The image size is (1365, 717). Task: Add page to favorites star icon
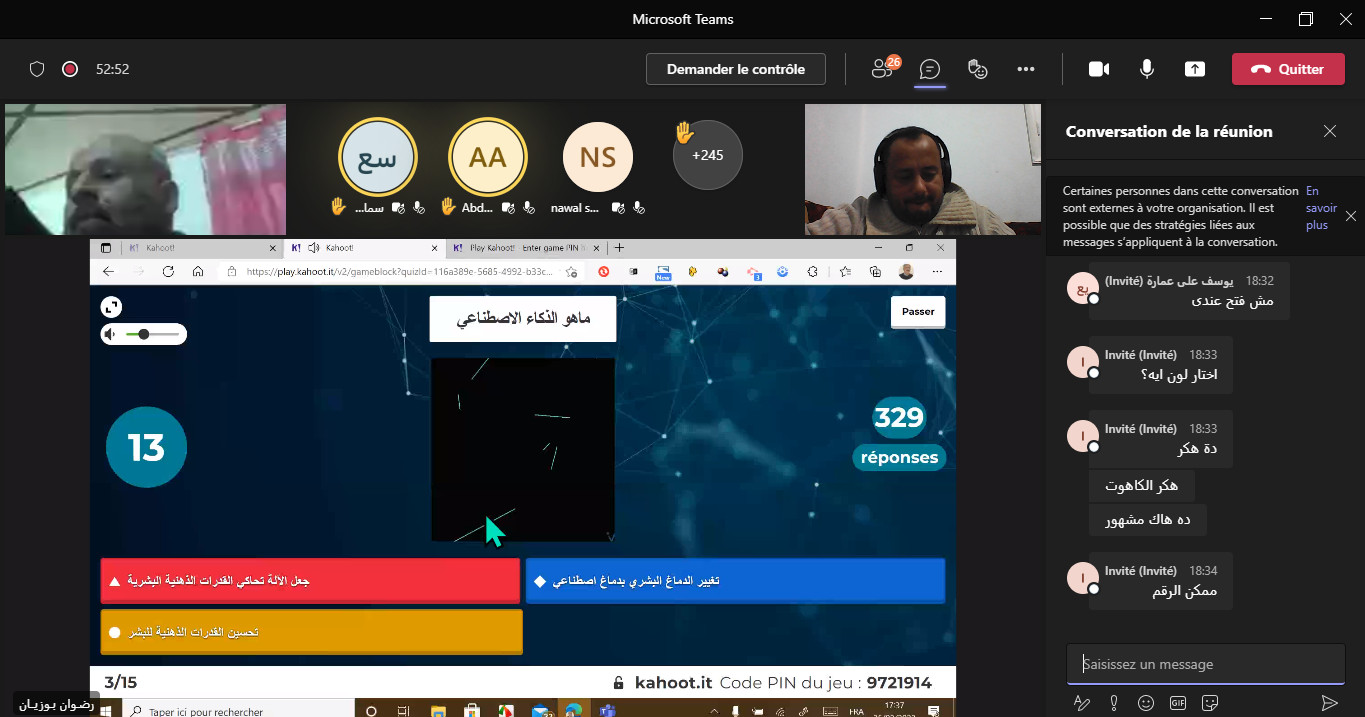click(x=571, y=271)
